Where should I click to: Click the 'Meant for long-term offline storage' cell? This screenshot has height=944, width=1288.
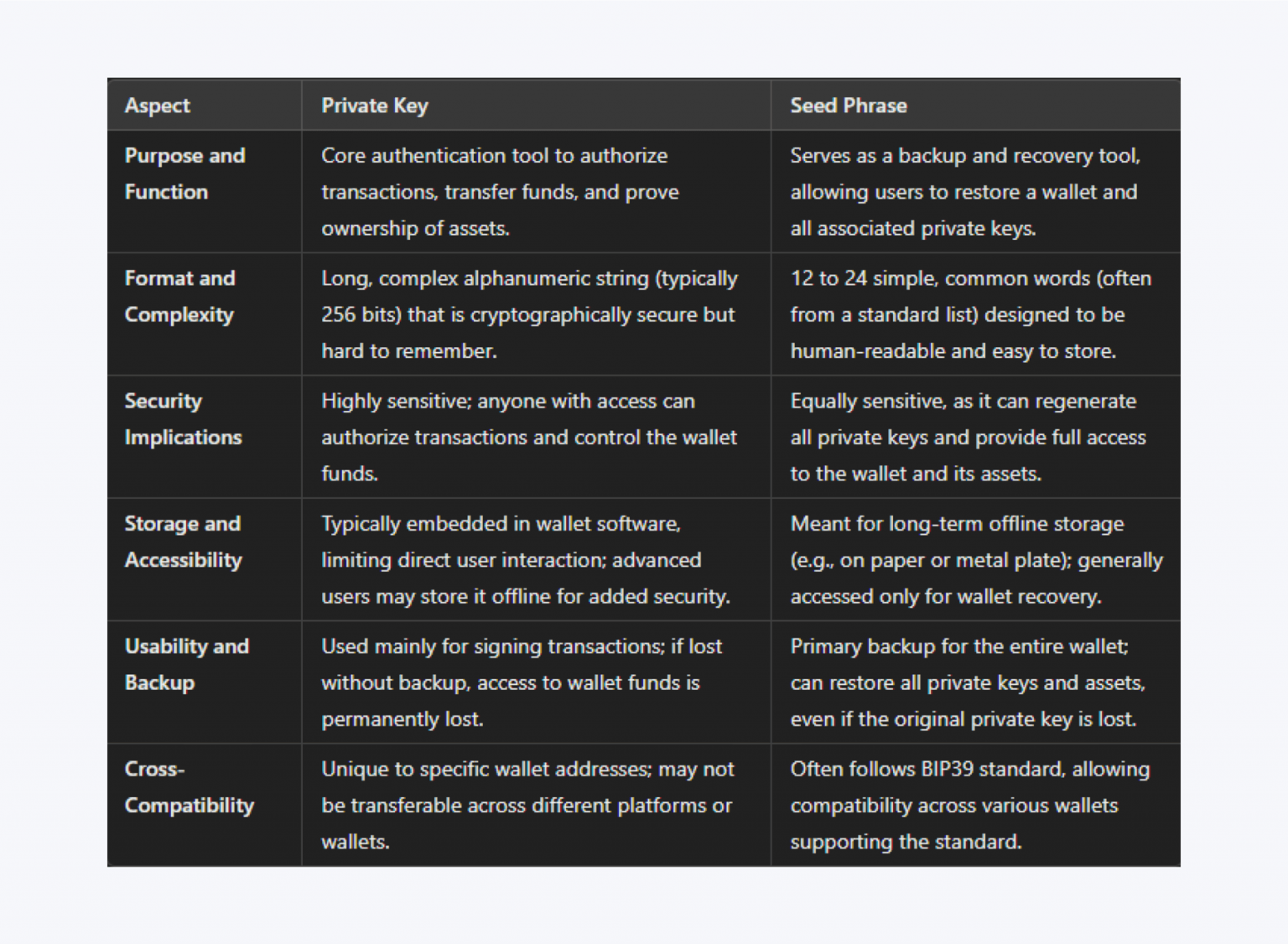coord(977,560)
